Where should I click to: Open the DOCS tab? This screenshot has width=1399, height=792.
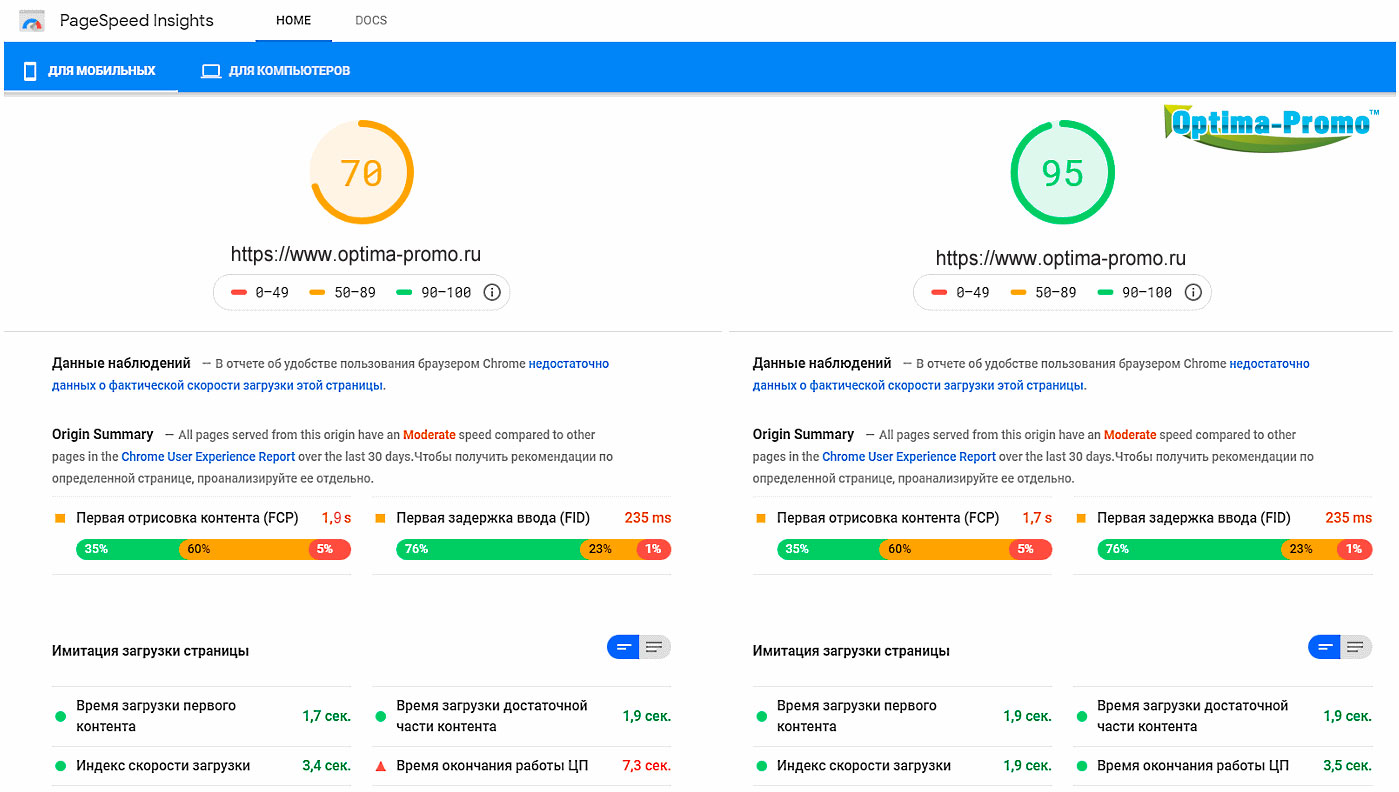[371, 21]
